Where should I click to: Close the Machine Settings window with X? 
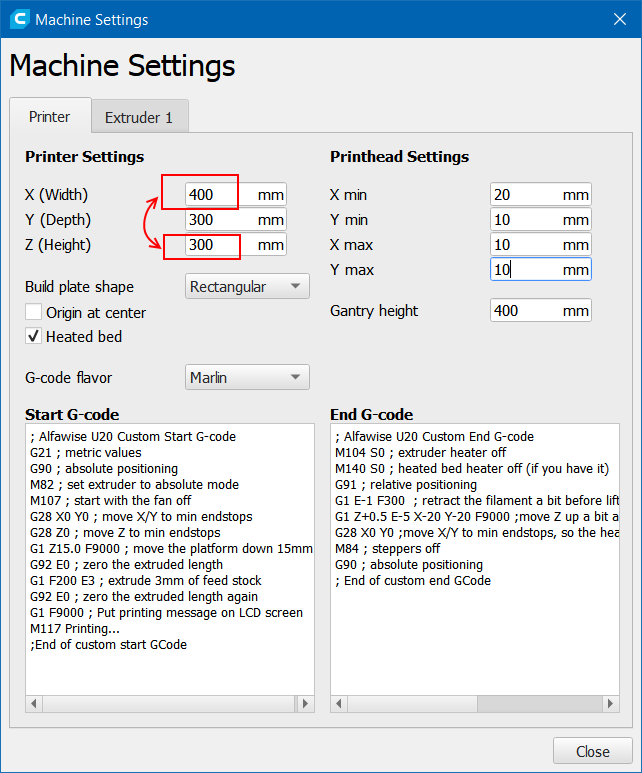[x=620, y=19]
